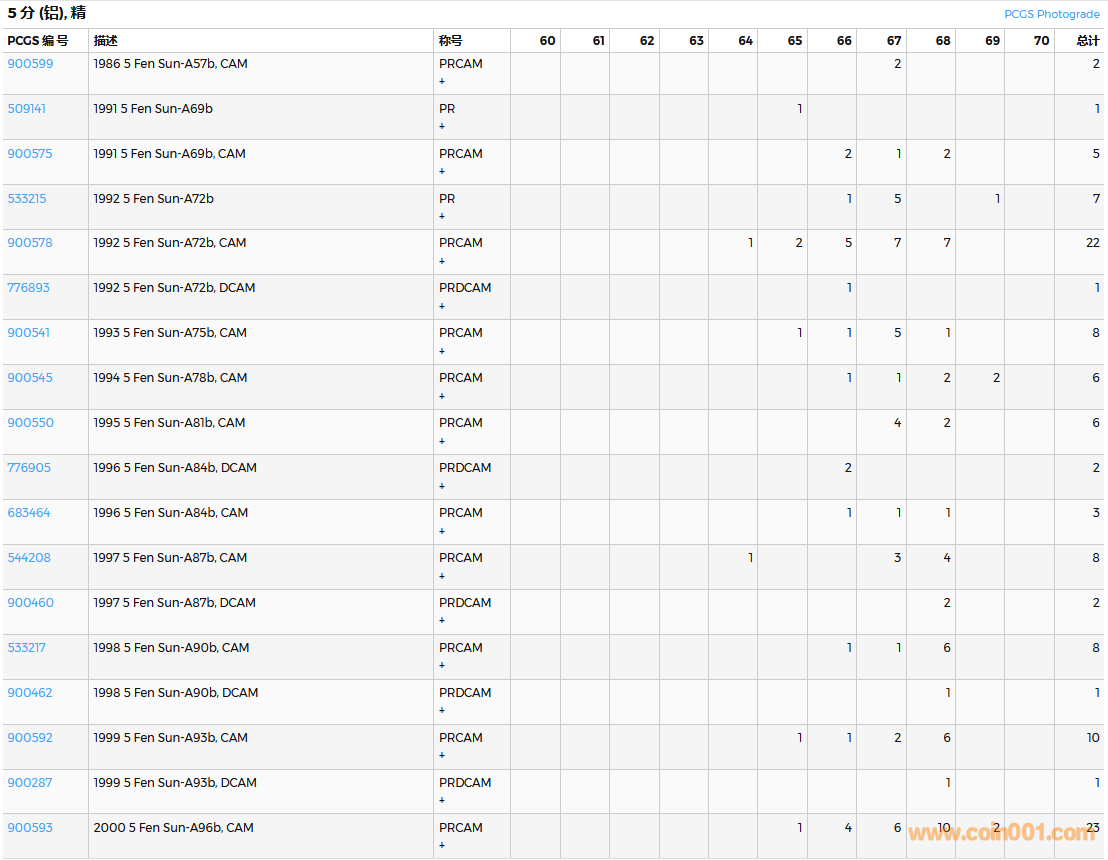Open PCGS entry 776893
1108x860 pixels.
29,288
